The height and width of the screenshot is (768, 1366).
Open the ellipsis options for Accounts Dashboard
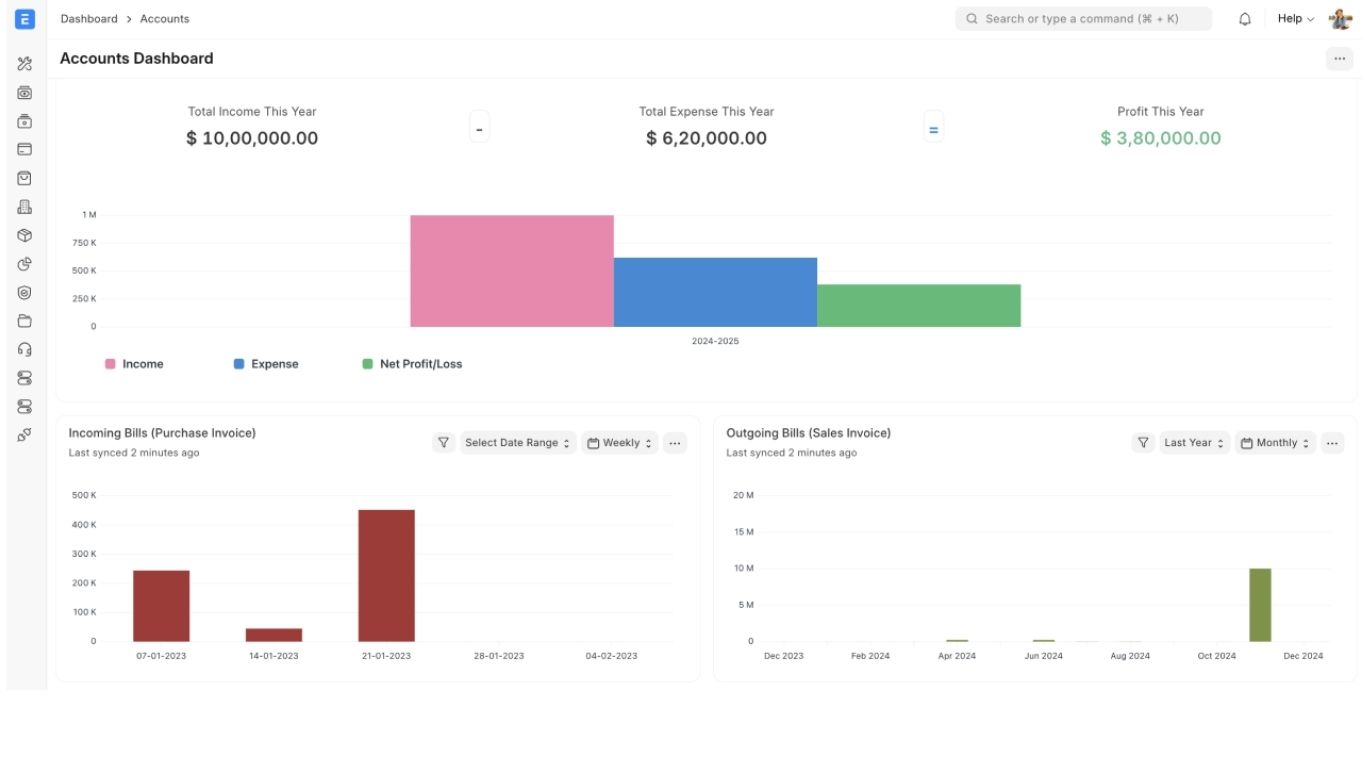pyautogui.click(x=1339, y=58)
